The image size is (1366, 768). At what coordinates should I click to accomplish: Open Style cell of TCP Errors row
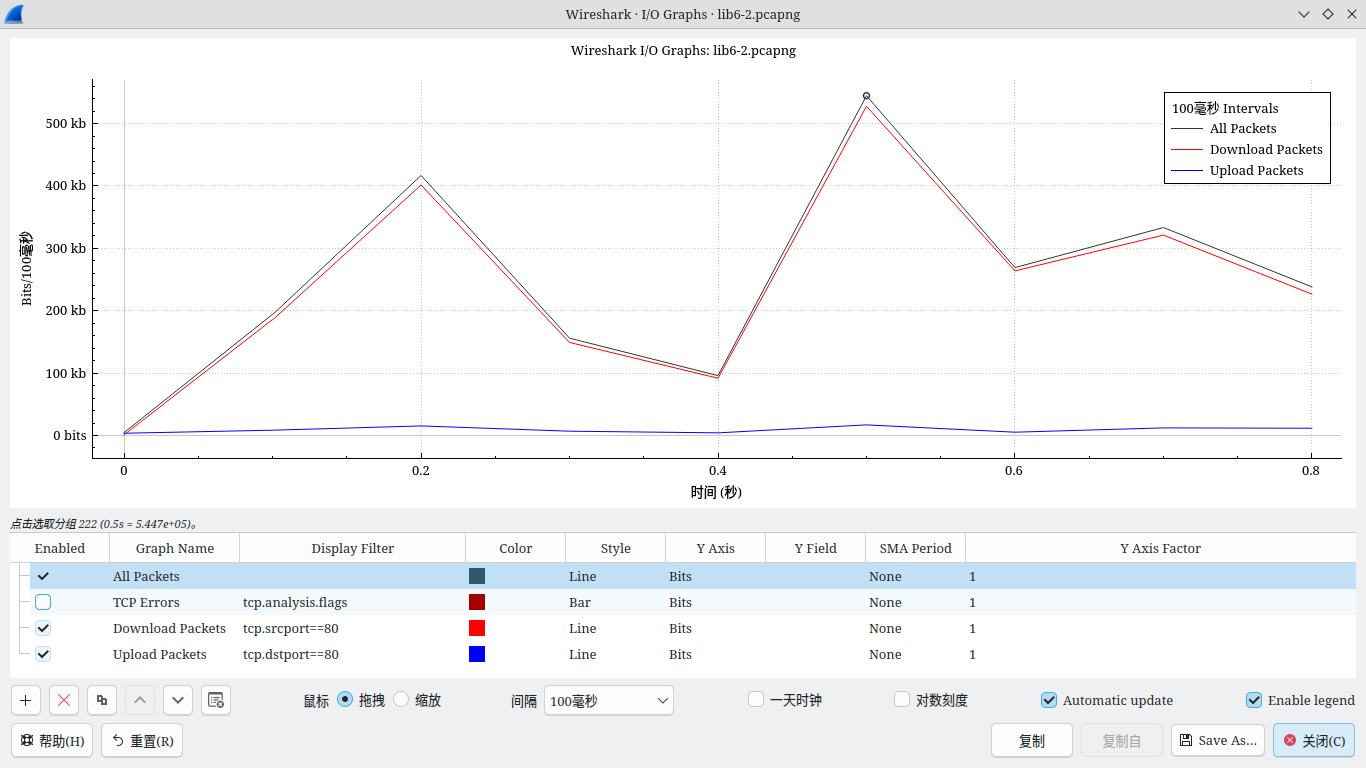tap(614, 603)
